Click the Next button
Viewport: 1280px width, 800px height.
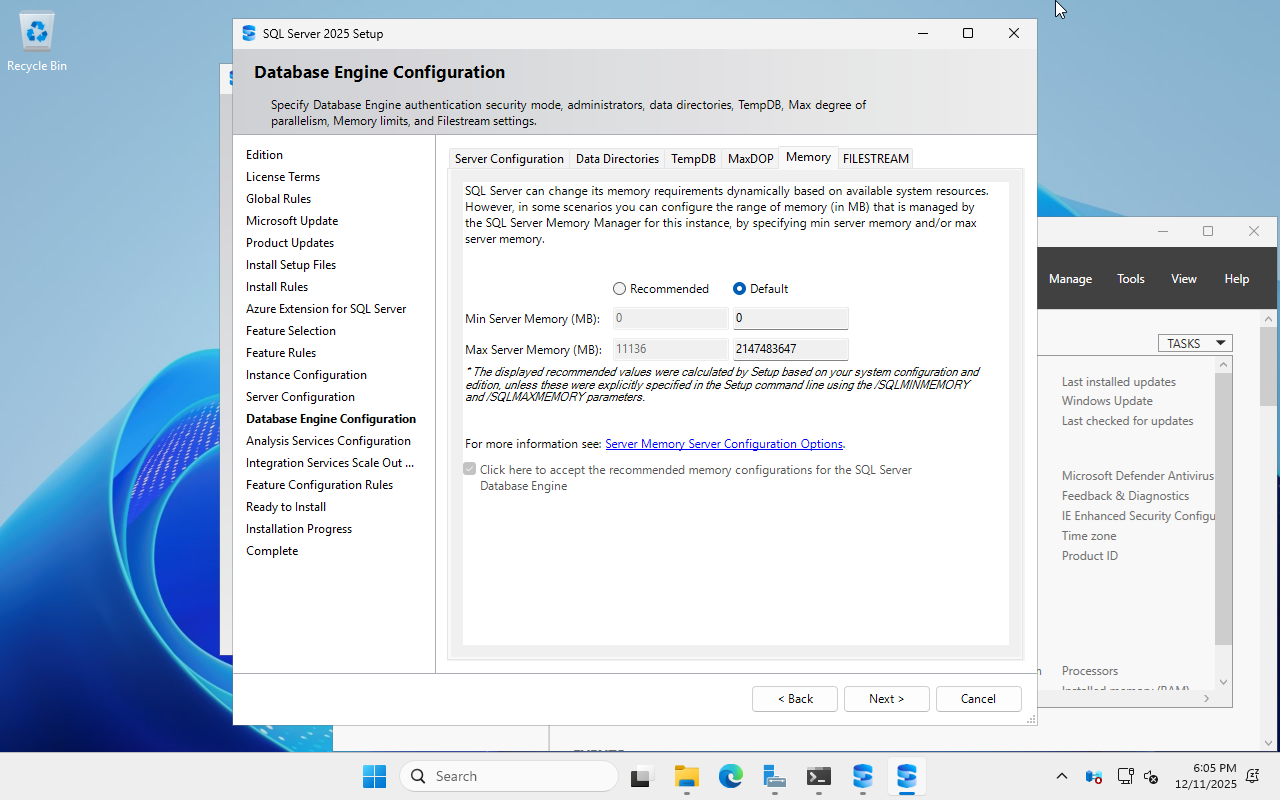point(886,699)
